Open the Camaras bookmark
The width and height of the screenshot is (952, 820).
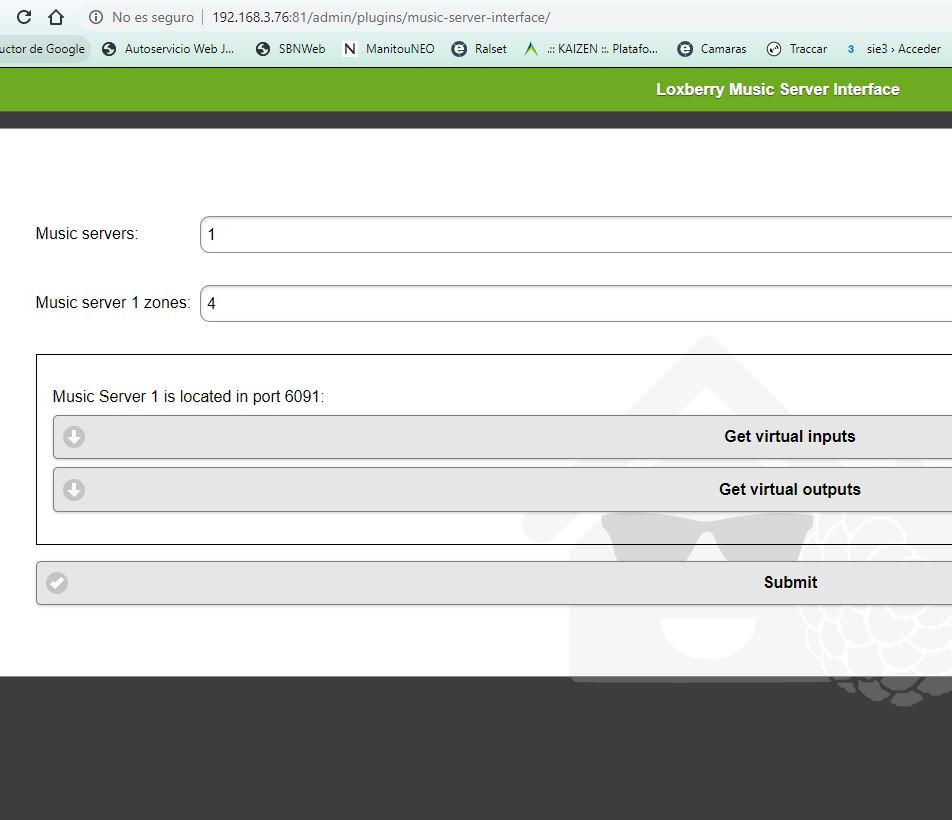point(712,49)
